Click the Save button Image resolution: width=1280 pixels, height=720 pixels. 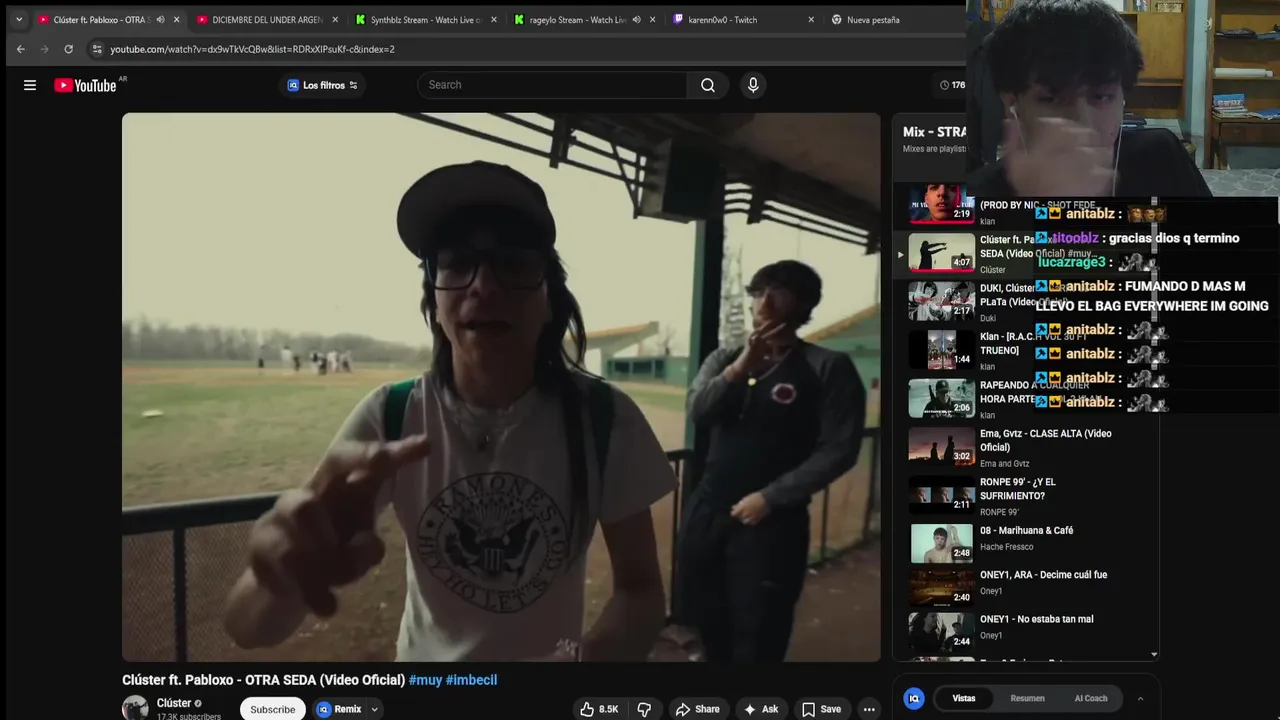pyautogui.click(x=821, y=709)
